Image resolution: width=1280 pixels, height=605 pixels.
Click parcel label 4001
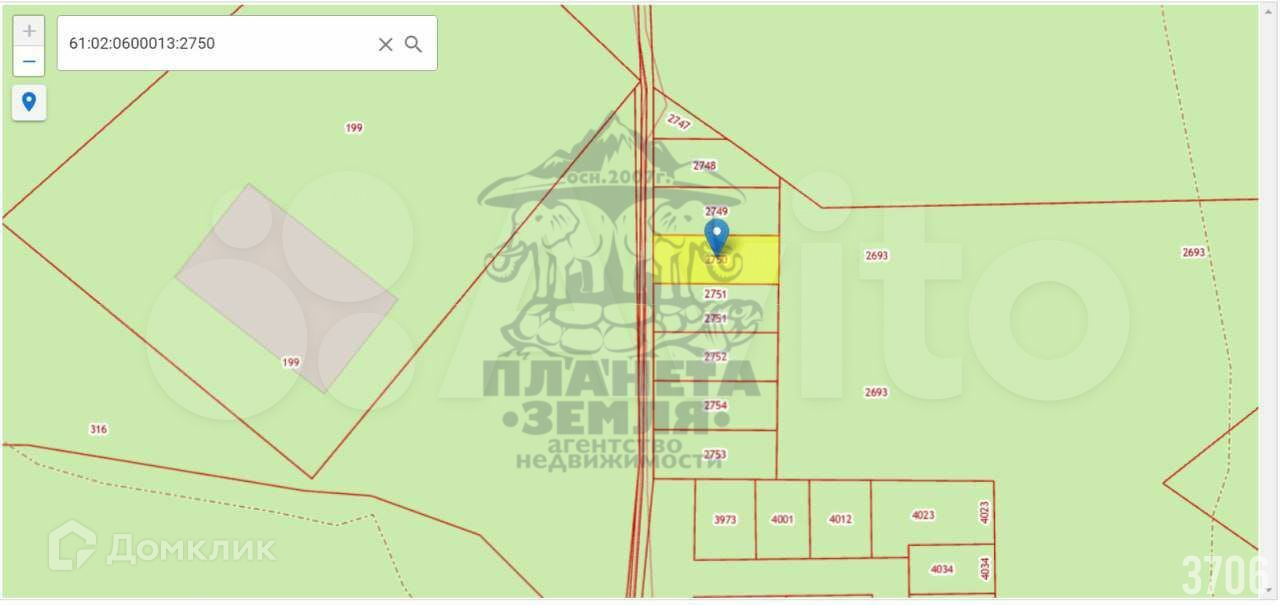[x=782, y=519]
